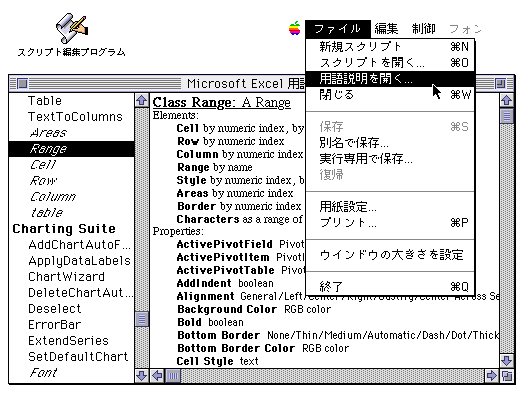Click right arrow of horizontal scrollbar
Image resolution: width=523 pixels, height=394 pixels.
(491, 376)
